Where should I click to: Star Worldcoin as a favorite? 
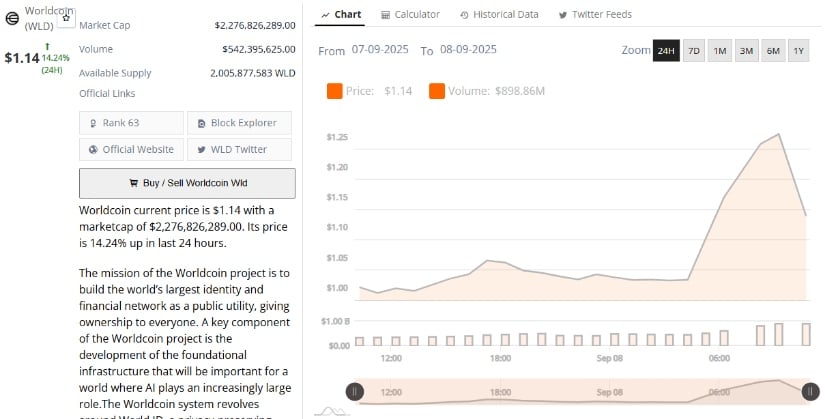(x=66, y=18)
